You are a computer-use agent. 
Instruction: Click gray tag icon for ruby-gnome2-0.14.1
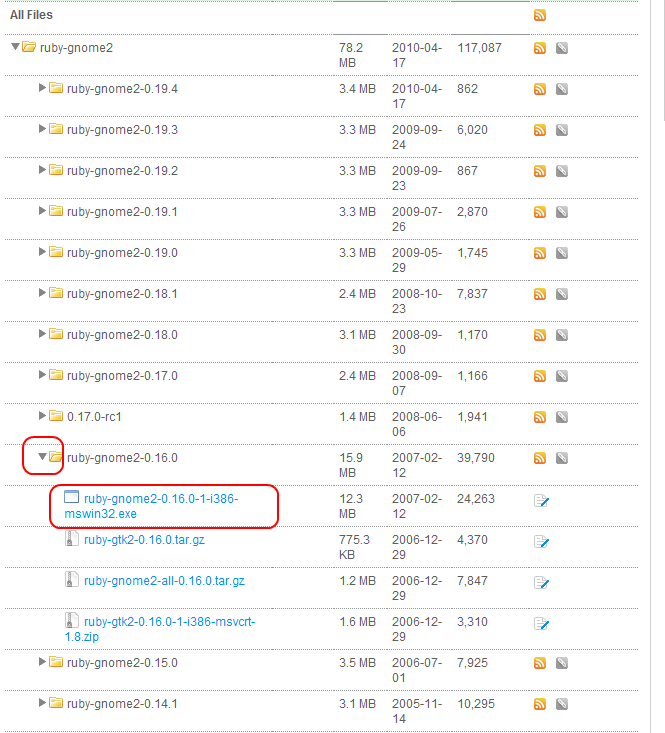562,704
